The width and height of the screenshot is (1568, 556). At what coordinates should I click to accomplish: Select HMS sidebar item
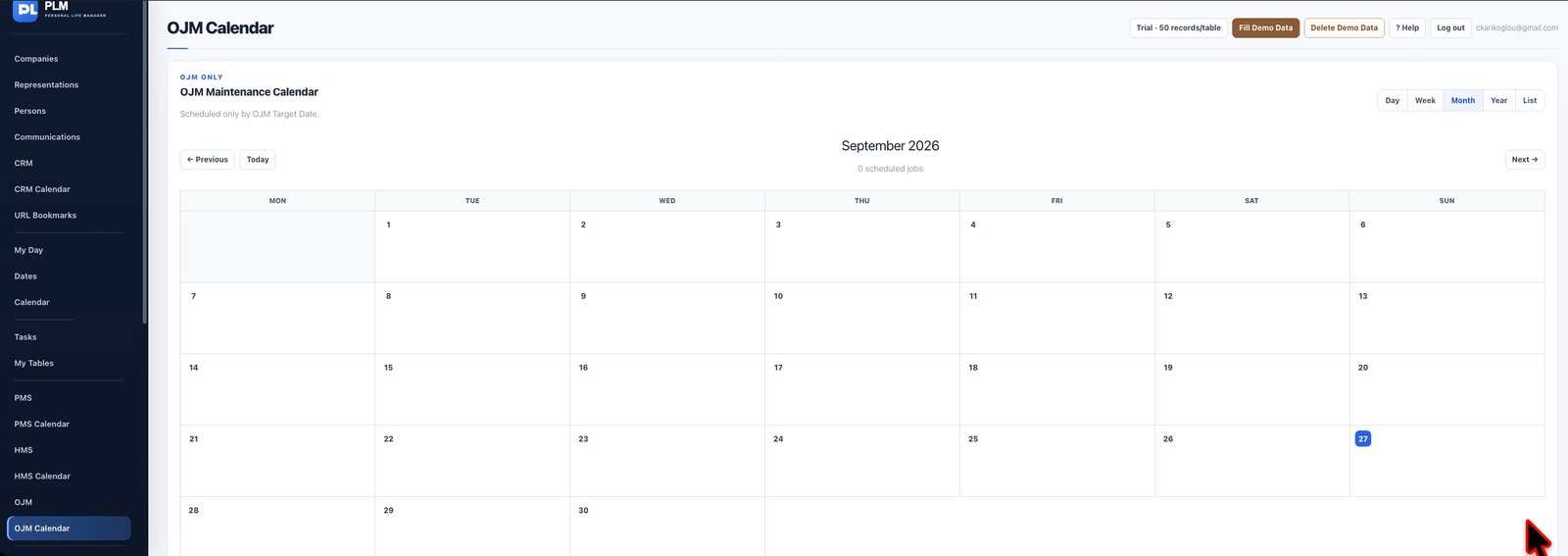pos(24,450)
